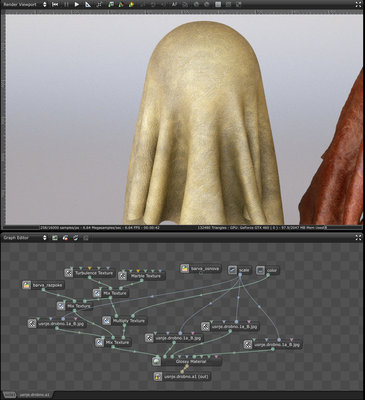Select the Marble Texture node

142,276
